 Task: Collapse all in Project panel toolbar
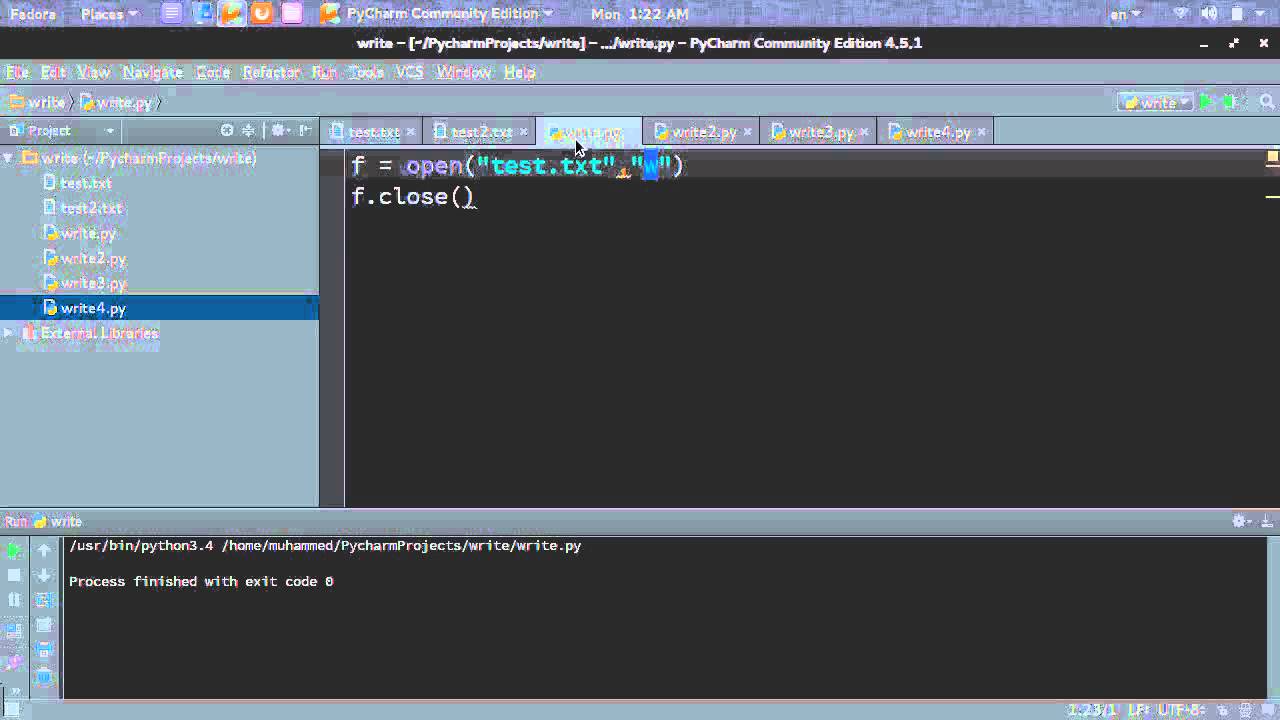(x=248, y=131)
